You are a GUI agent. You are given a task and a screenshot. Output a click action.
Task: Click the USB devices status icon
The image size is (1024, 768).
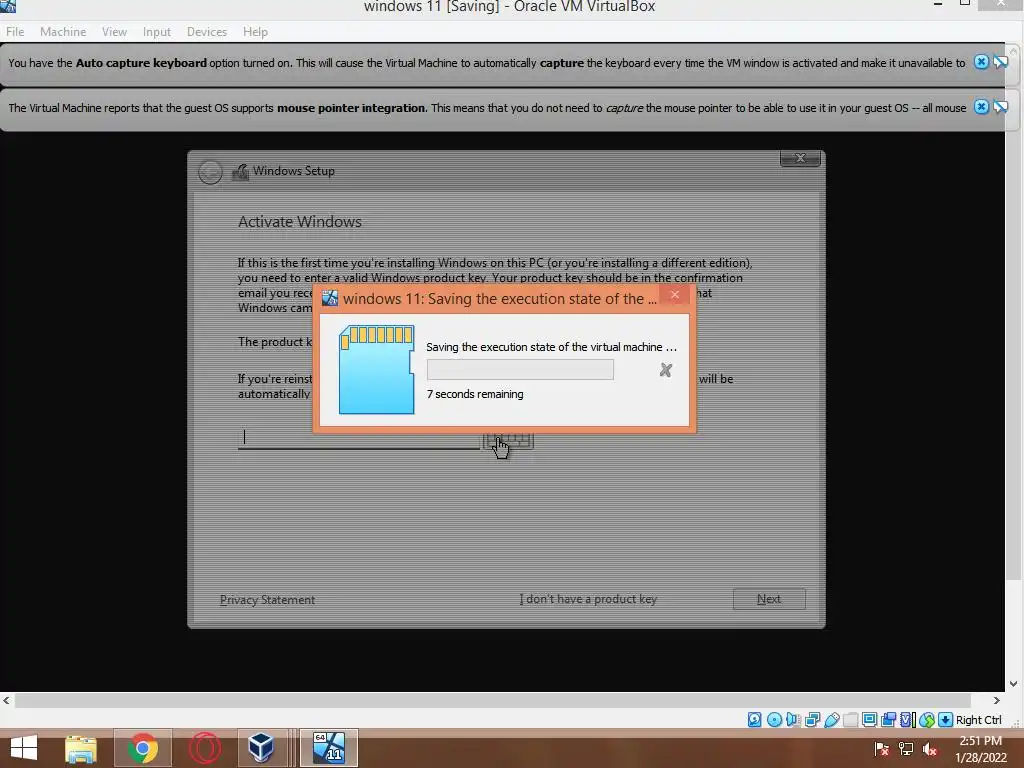coord(831,720)
